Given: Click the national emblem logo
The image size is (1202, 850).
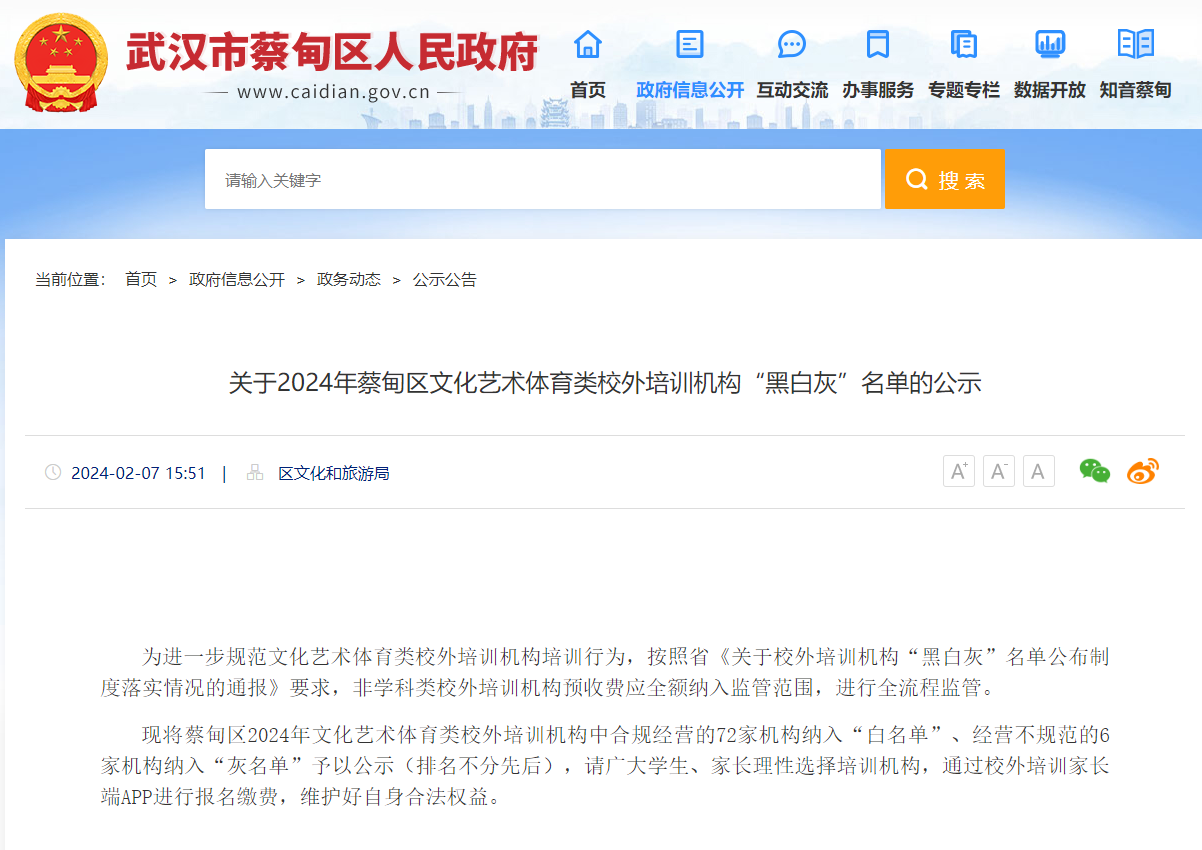Looking at the screenshot, I should [x=60, y=64].
